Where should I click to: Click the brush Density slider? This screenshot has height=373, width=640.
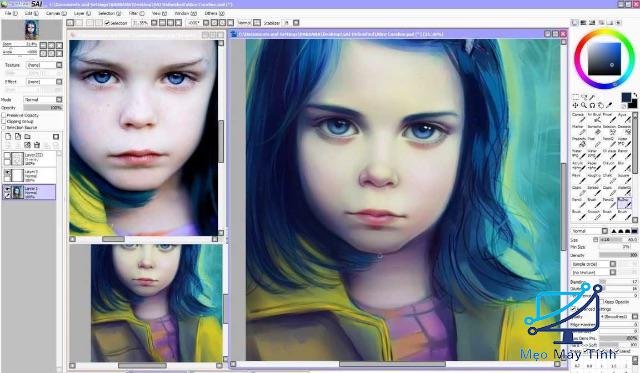(619, 255)
